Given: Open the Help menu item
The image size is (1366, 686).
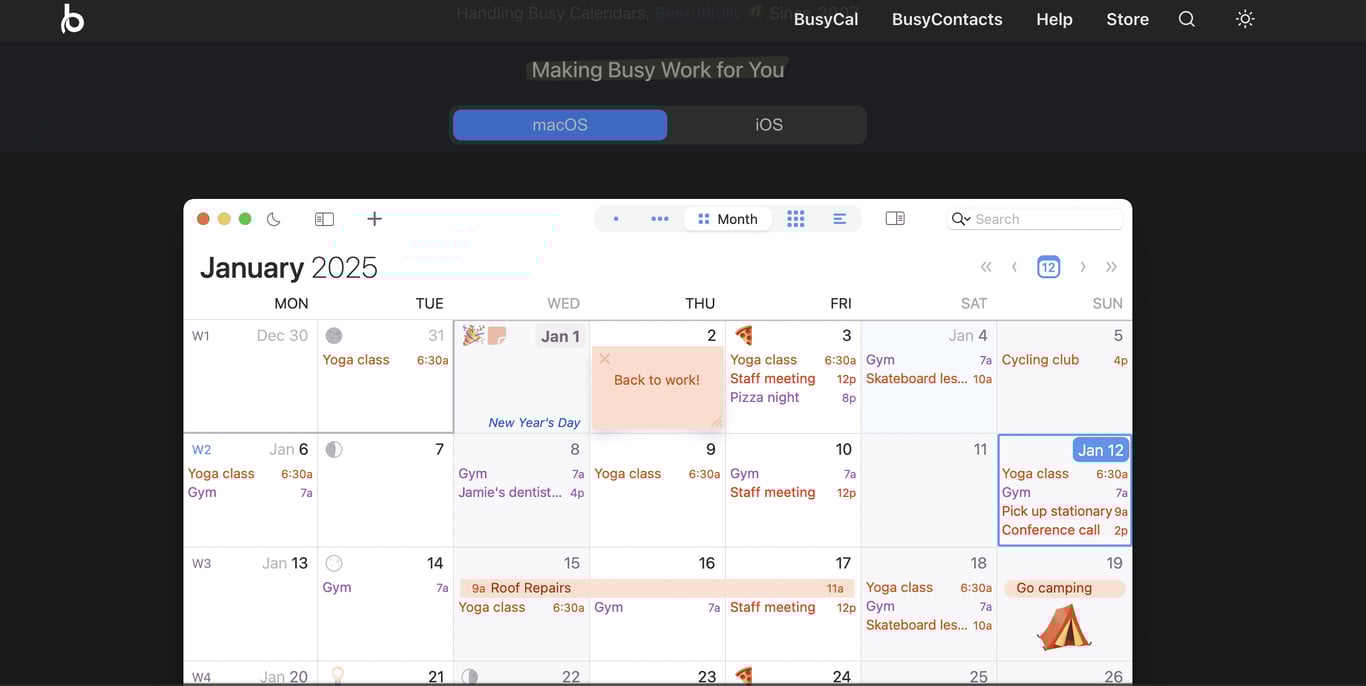Looking at the screenshot, I should 1053,18.
